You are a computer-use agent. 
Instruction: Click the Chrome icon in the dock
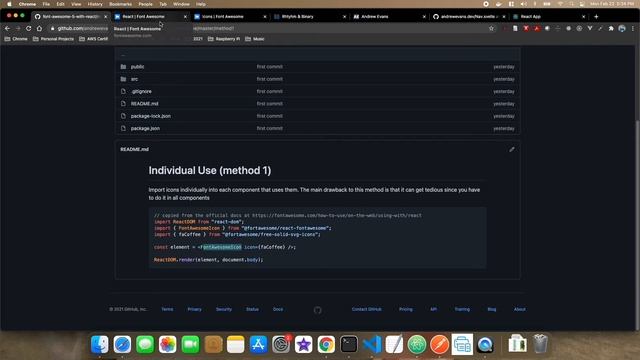pyautogui.click(x=326, y=344)
